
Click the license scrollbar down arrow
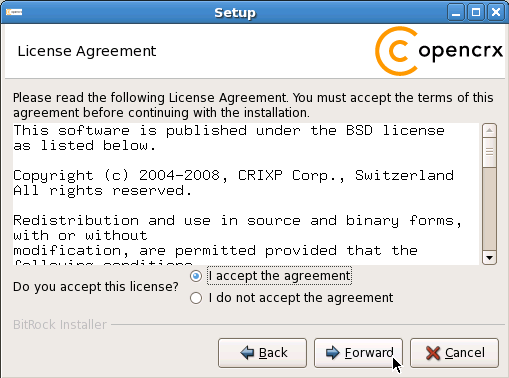click(489, 258)
